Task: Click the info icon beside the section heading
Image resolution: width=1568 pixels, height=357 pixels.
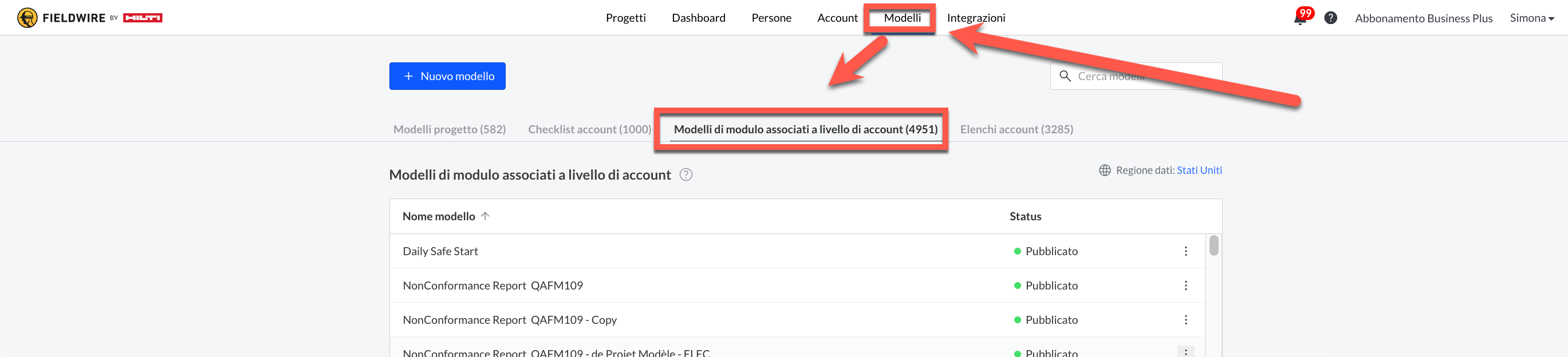Action: pyautogui.click(x=685, y=175)
